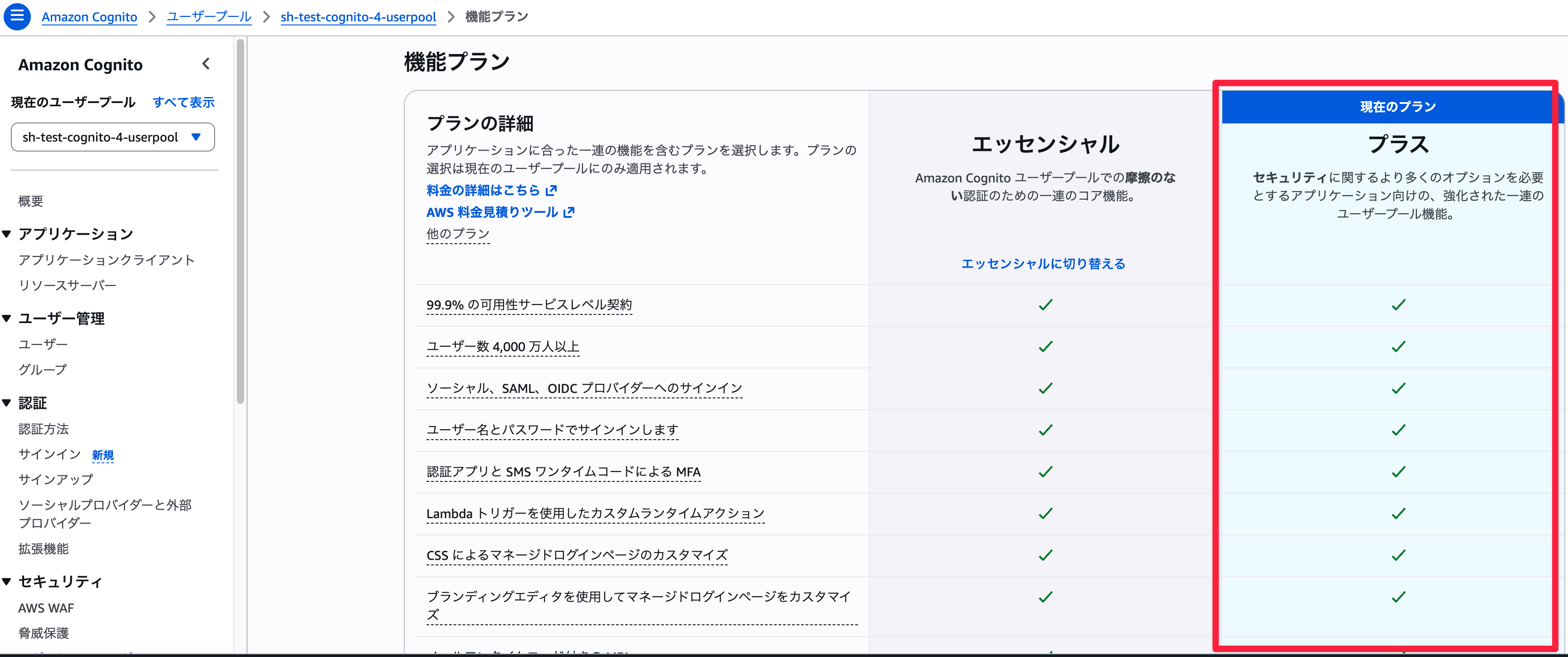Click sidebar vertical scrollbar
1568x657 pixels.
(240, 221)
